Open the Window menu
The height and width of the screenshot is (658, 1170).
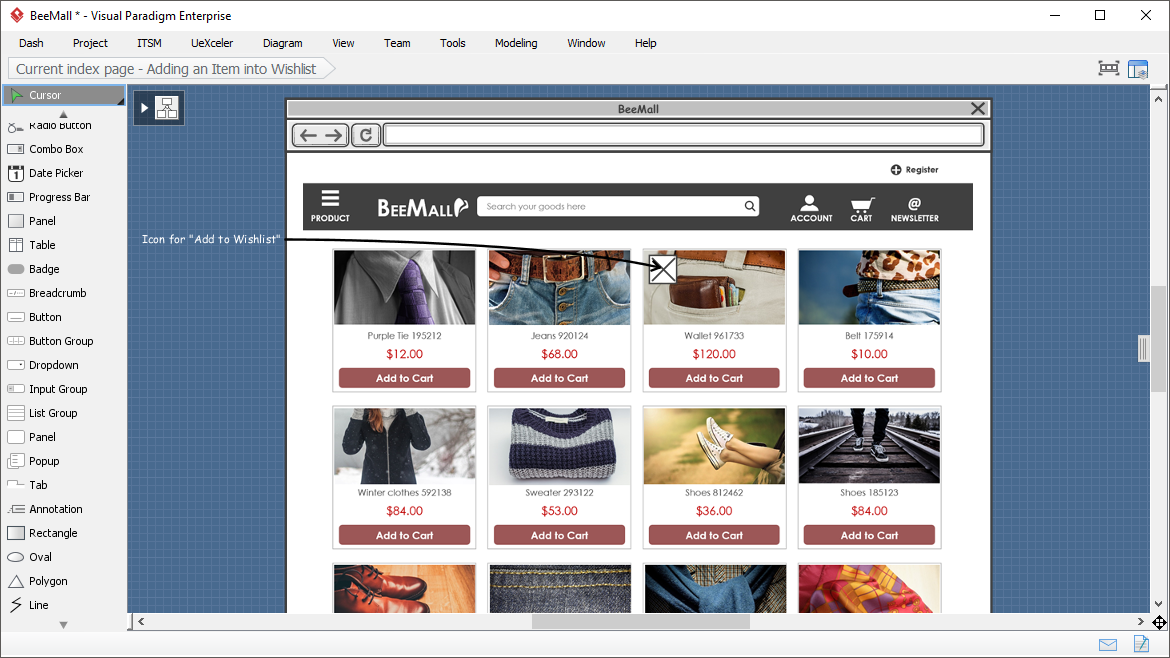click(586, 43)
